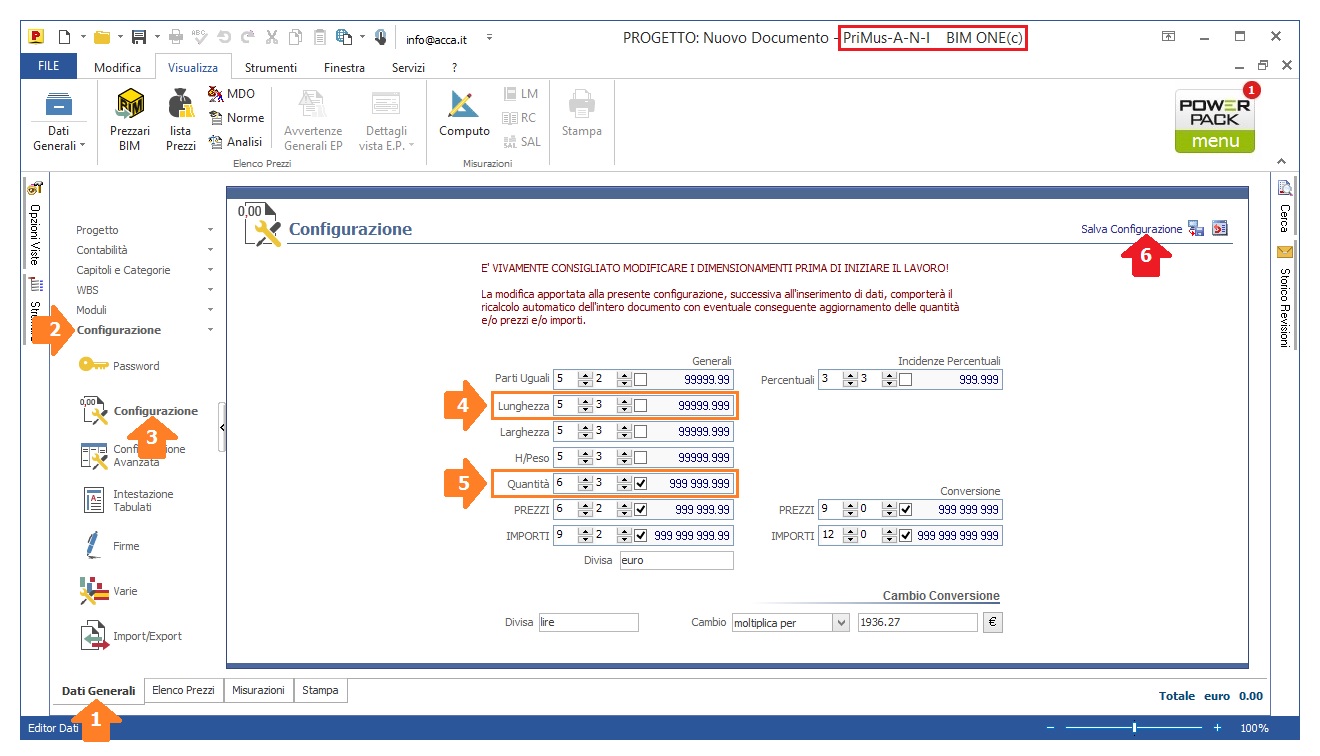This screenshot has height=756, width=1320.
Task: Click the zoom slider in the status bar
Action: coord(1133,728)
